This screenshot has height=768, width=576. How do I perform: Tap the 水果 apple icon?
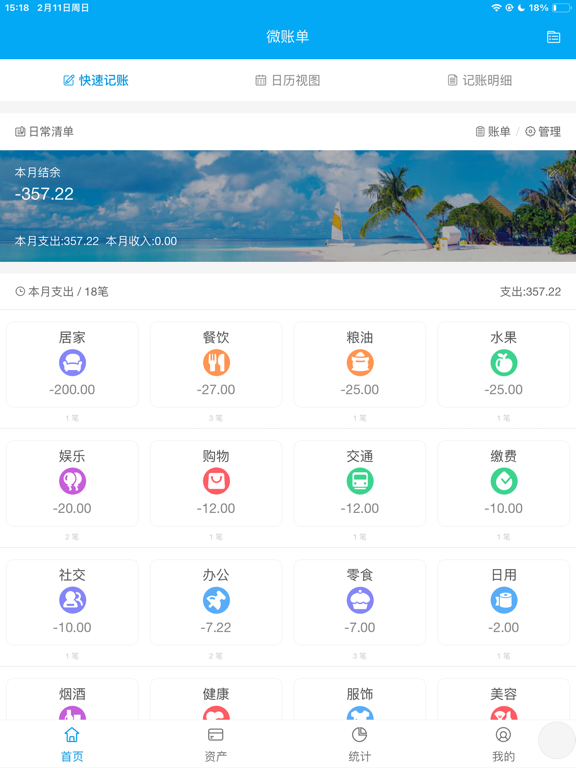pyautogui.click(x=504, y=363)
